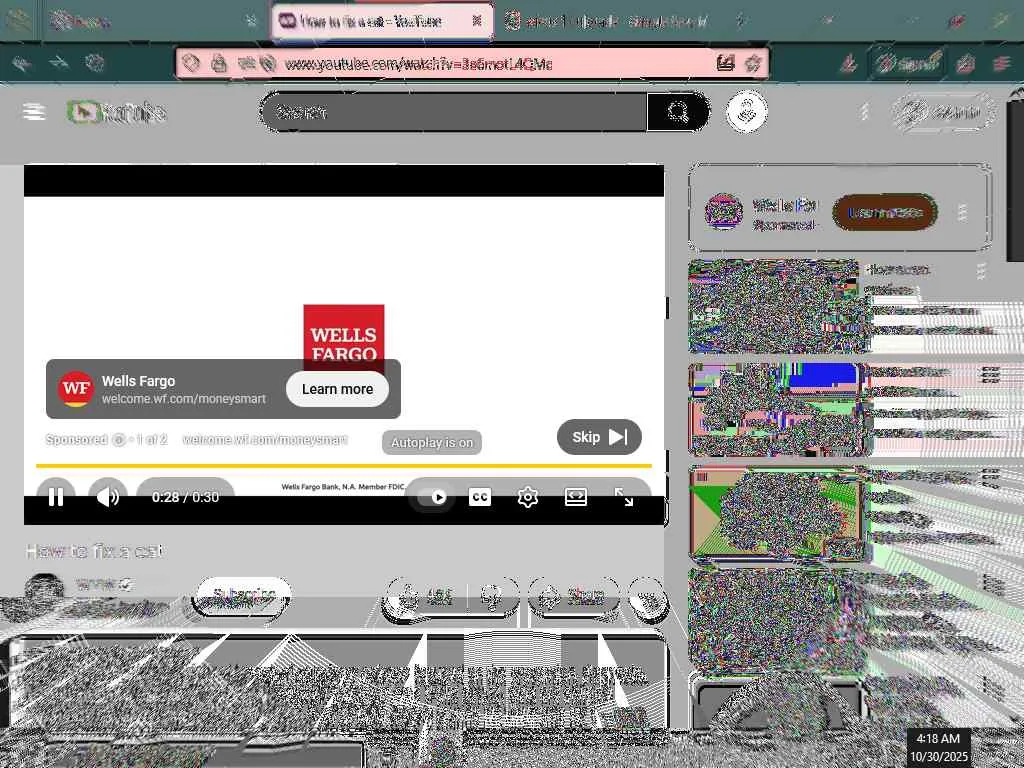The image size is (1024, 768).
Task: Toggle closed captions CC button
Action: tap(480, 498)
